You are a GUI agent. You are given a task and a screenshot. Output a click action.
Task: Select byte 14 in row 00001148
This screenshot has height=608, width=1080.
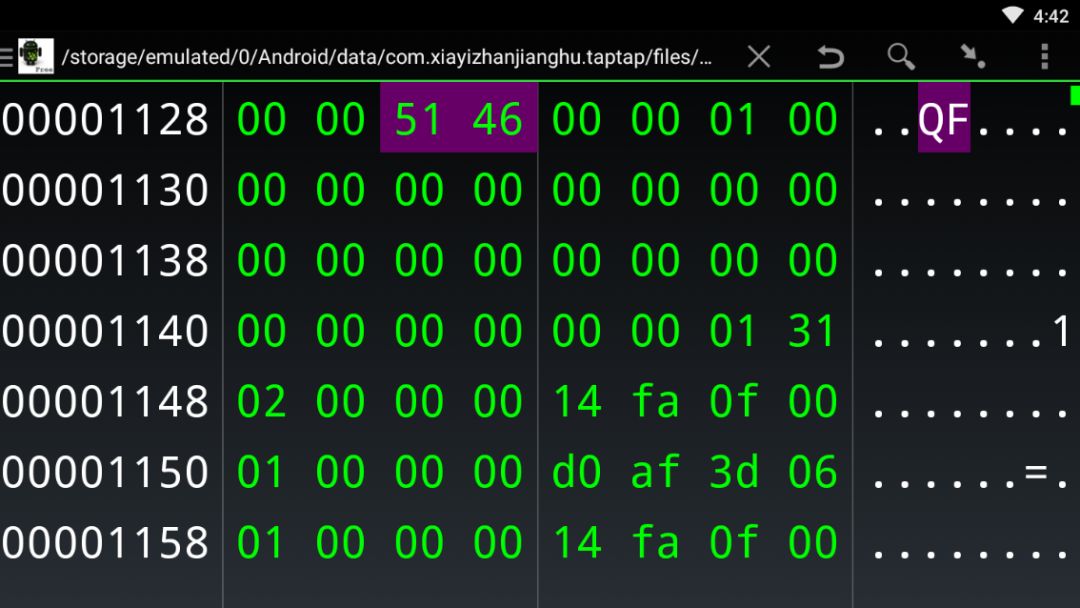pos(577,401)
